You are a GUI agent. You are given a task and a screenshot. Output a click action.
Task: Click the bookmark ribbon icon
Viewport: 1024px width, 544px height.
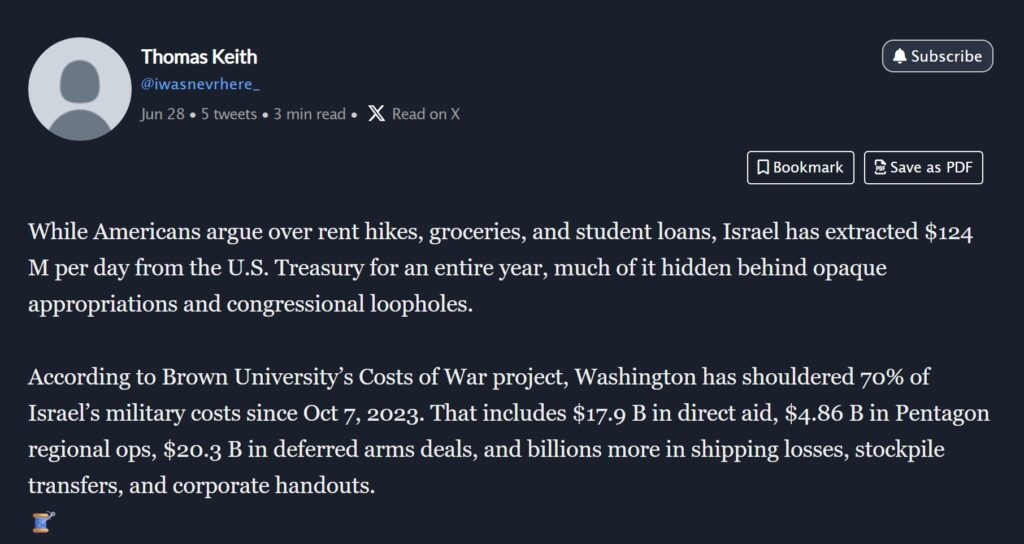[x=762, y=167]
